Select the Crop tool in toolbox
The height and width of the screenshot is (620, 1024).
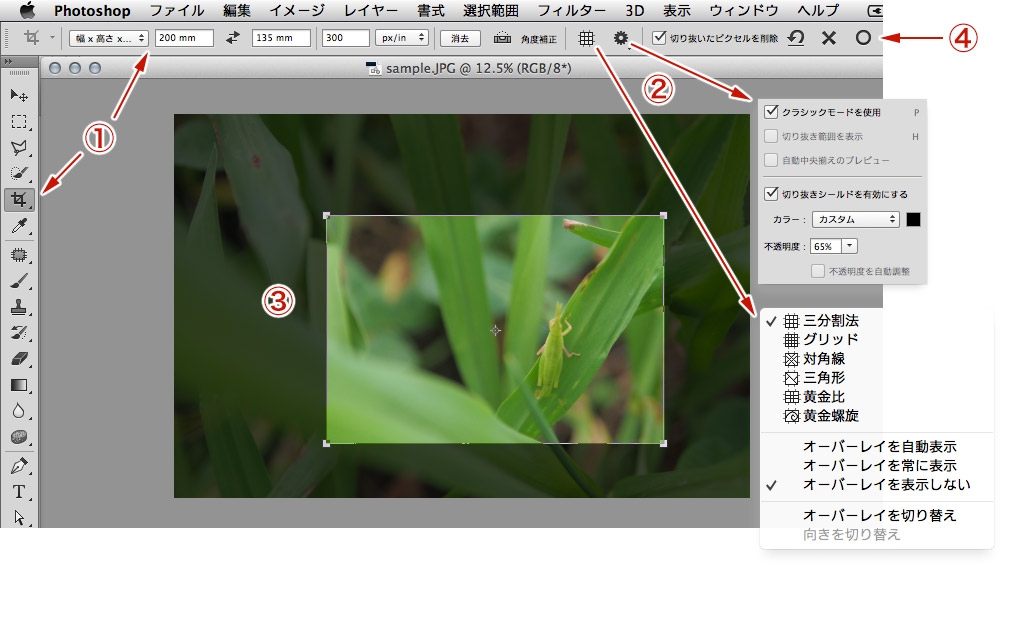tap(19, 199)
